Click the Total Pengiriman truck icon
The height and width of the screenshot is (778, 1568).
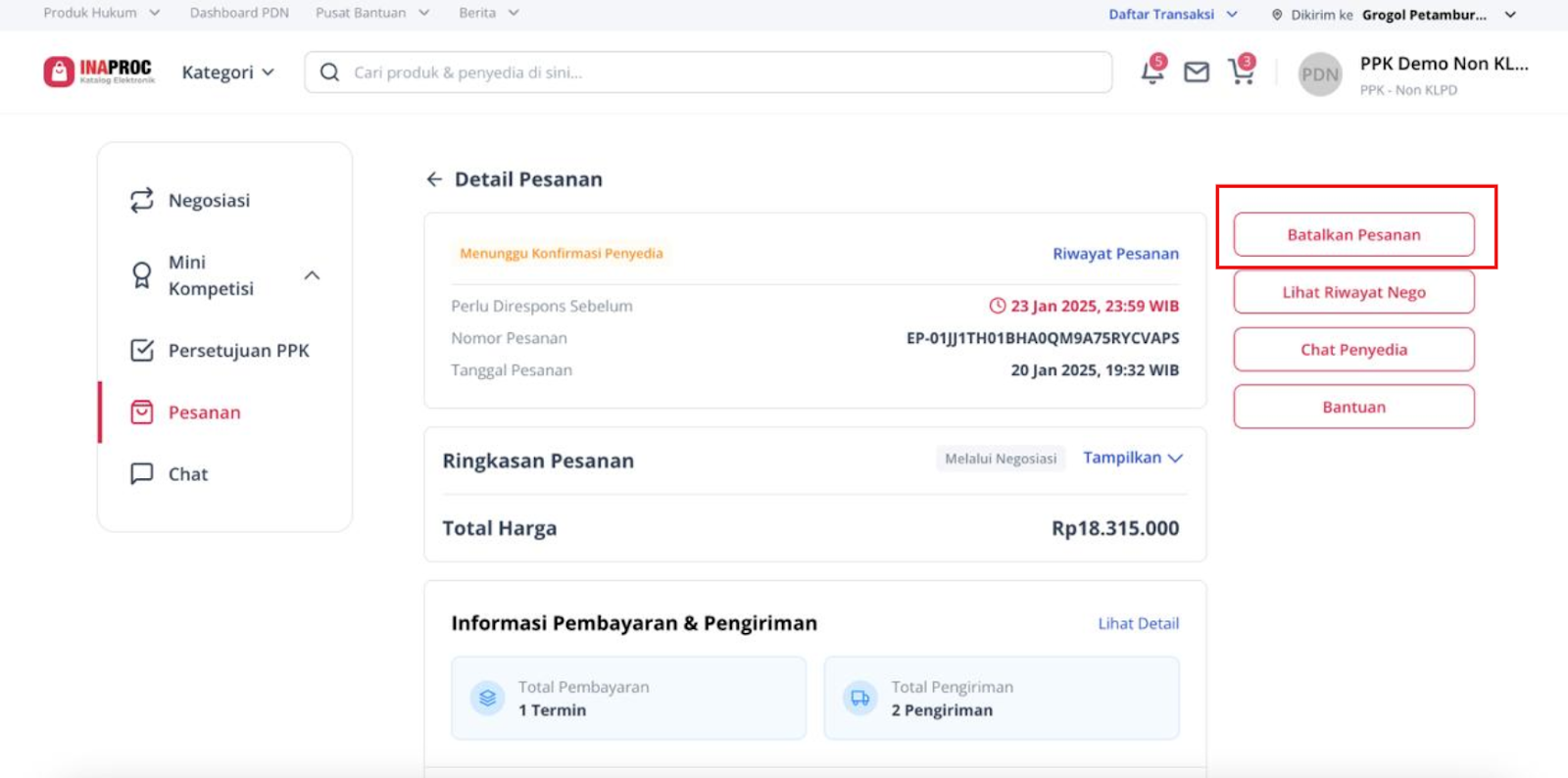click(x=859, y=698)
